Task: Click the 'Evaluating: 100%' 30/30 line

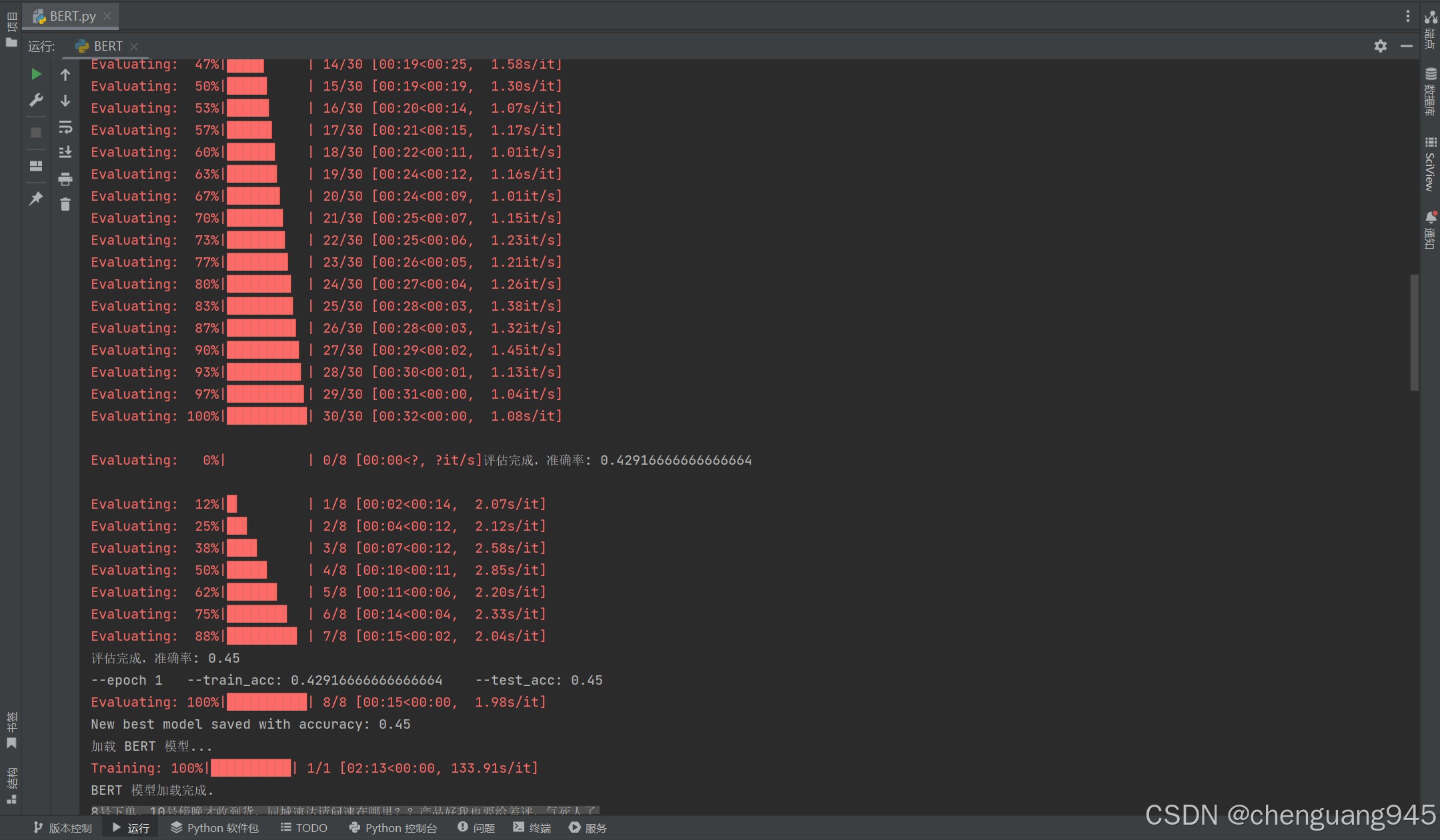Action: click(x=327, y=416)
